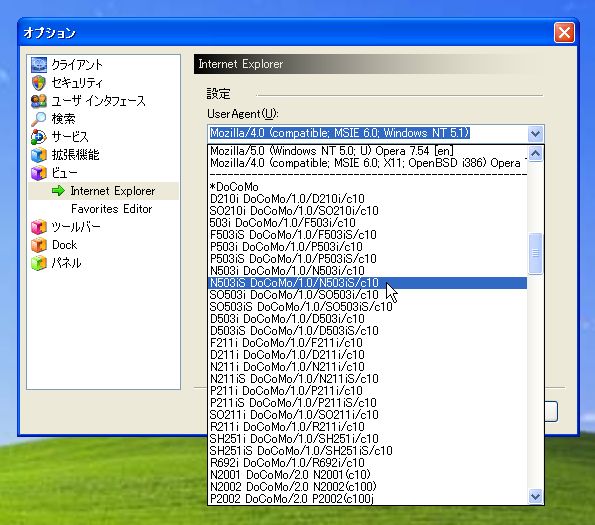Open the セキュリティ settings page
This screenshot has height=525, width=595.
(x=77, y=83)
